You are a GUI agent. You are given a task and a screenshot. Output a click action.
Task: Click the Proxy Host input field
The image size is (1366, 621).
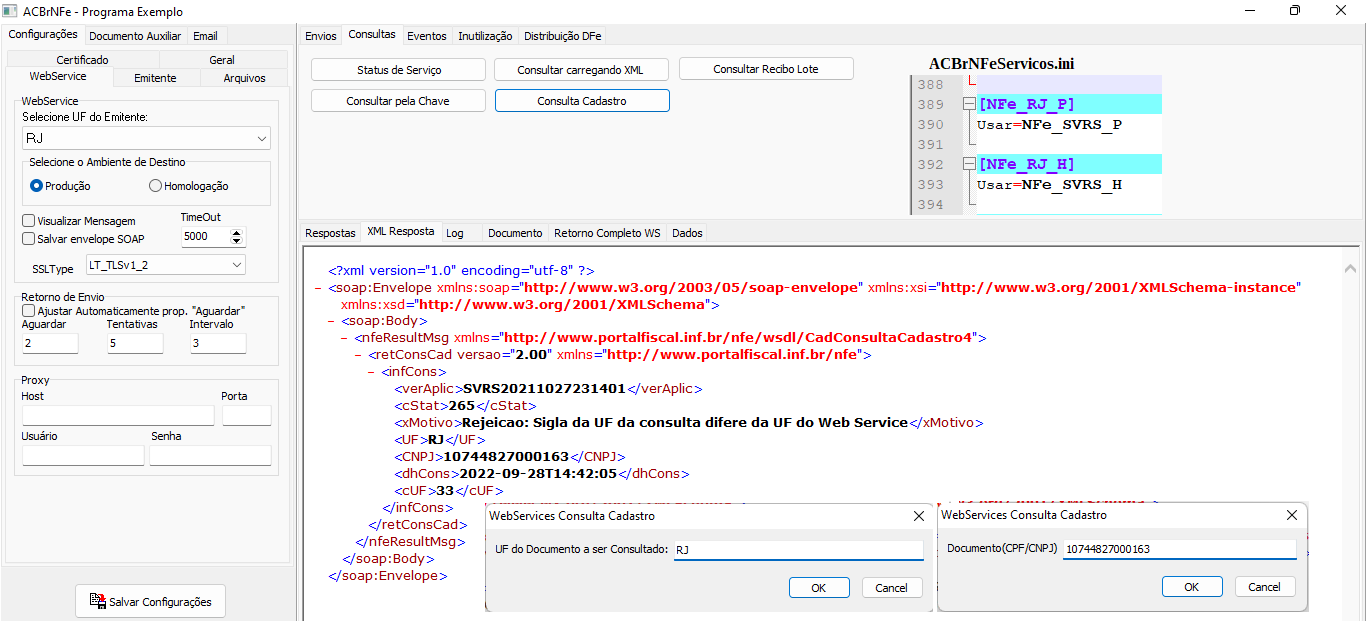tap(118, 415)
